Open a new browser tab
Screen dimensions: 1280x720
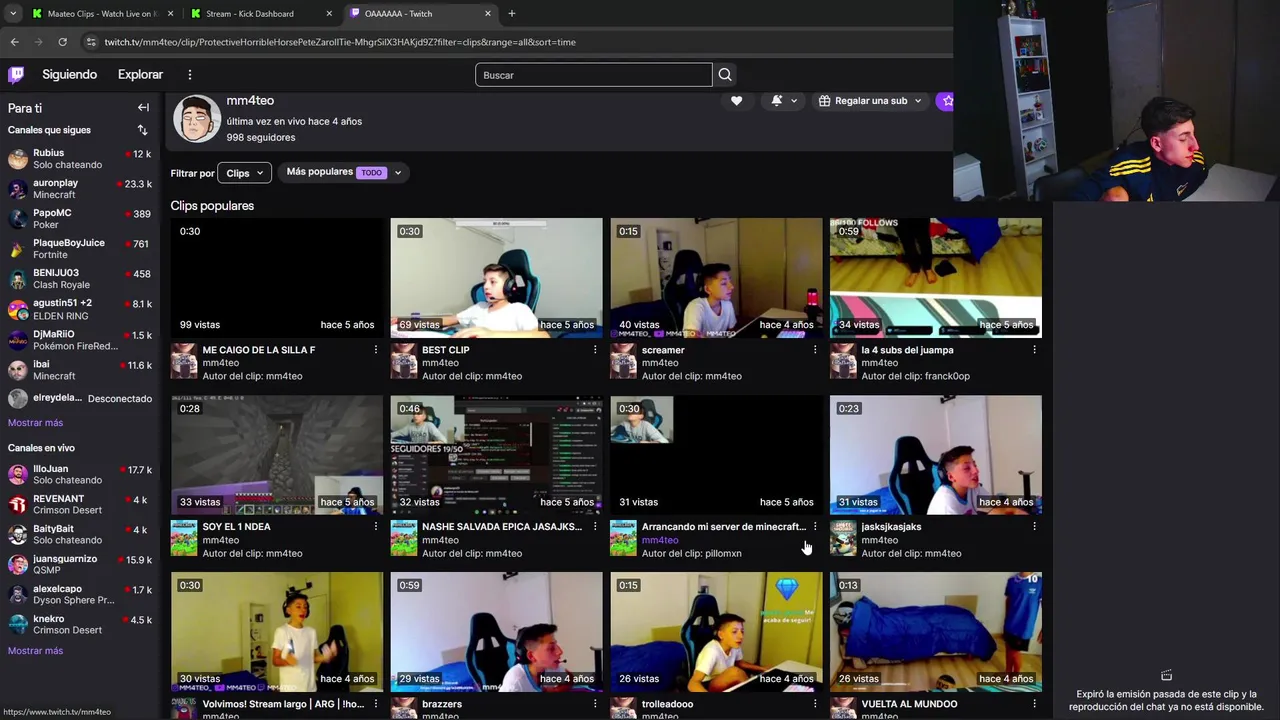(512, 14)
